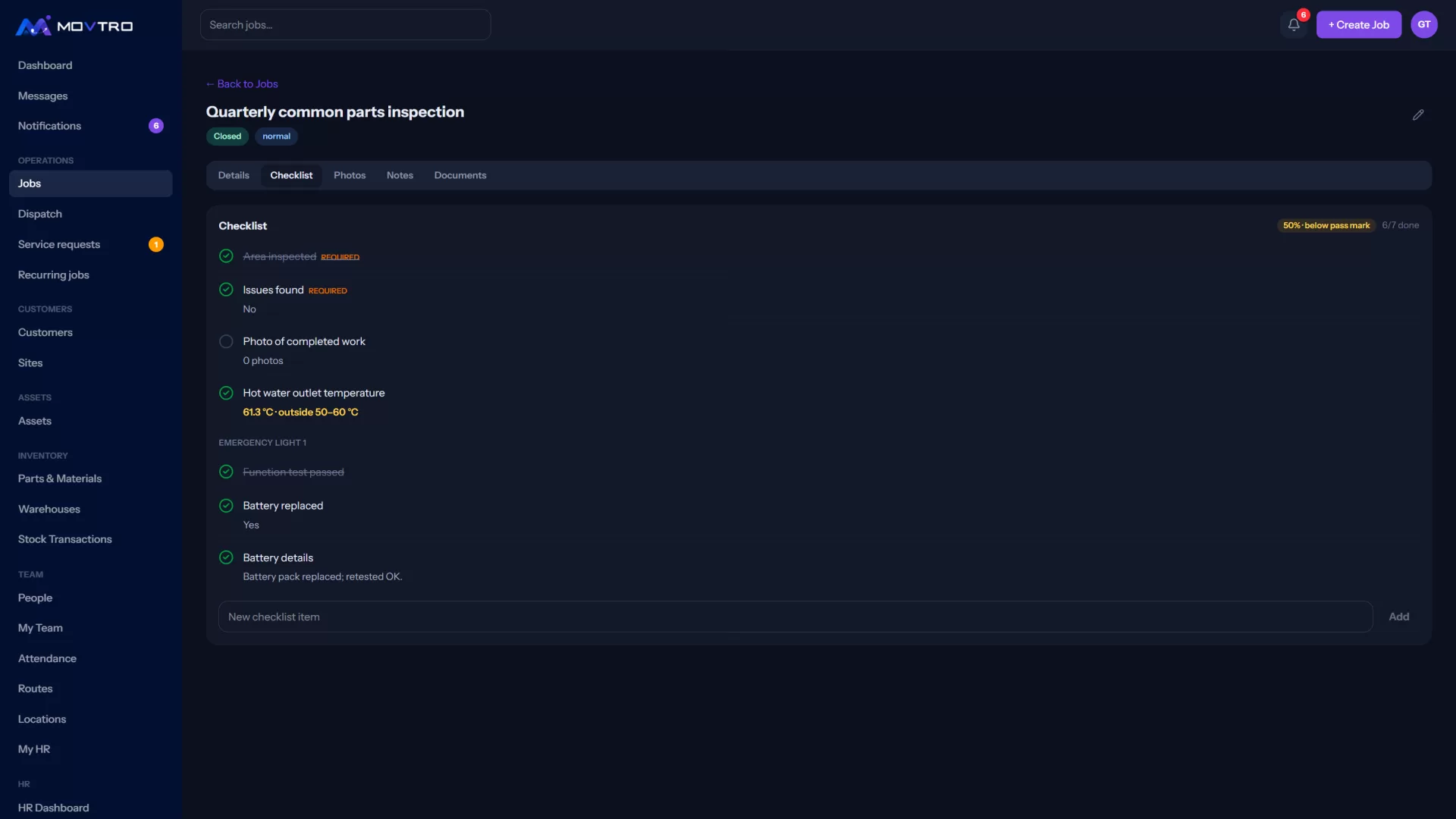Open People in the Team section
Viewport: 1456px width, 819px height.
point(91,598)
